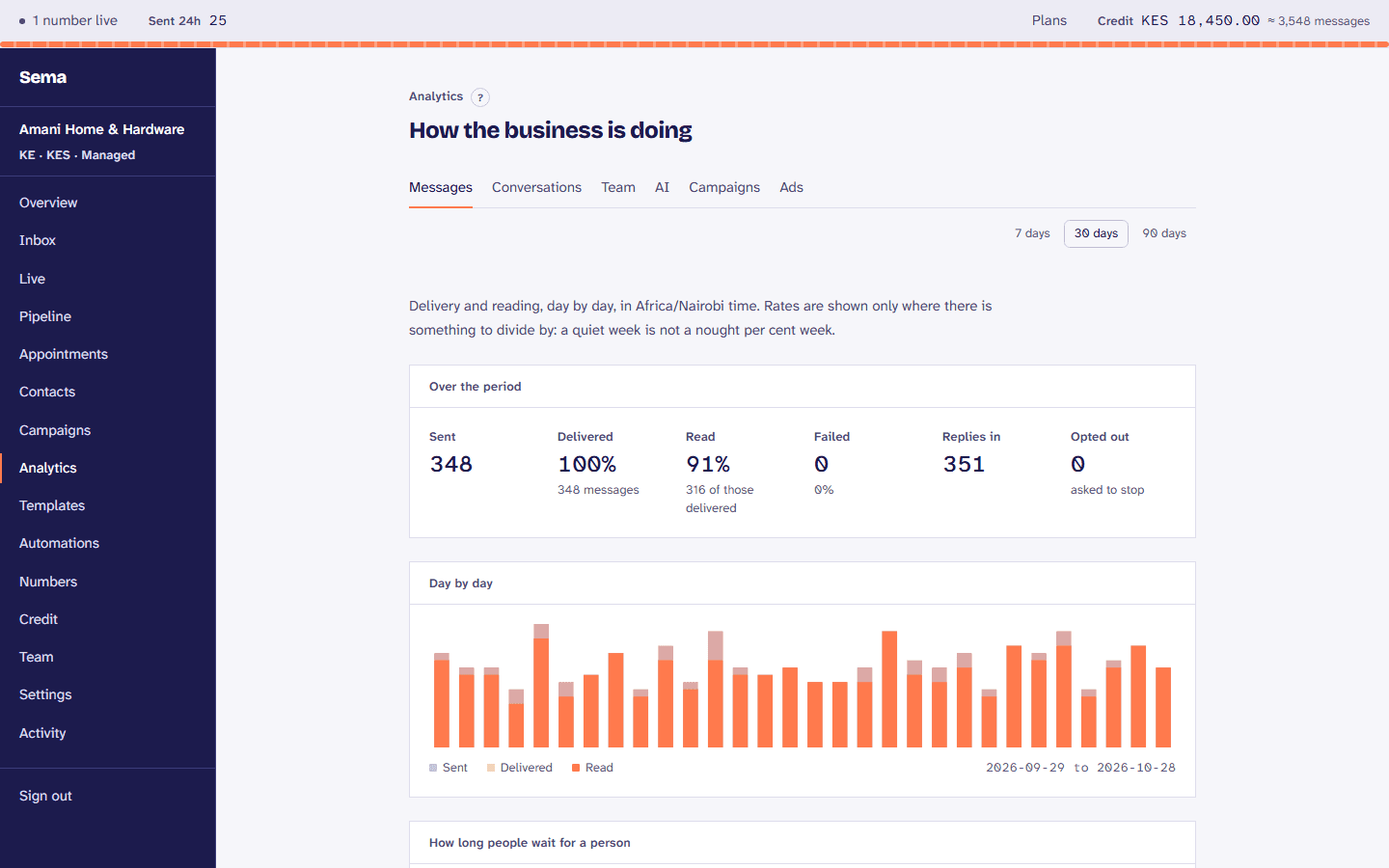Switch to the Messages tab
Viewport: 1389px width, 868px height.
click(441, 187)
